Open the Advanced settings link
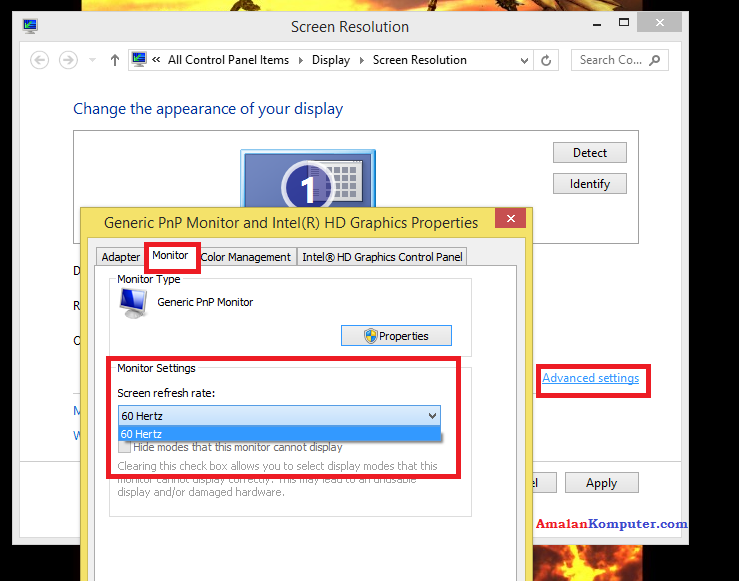This screenshot has height=581, width=739. click(x=591, y=378)
